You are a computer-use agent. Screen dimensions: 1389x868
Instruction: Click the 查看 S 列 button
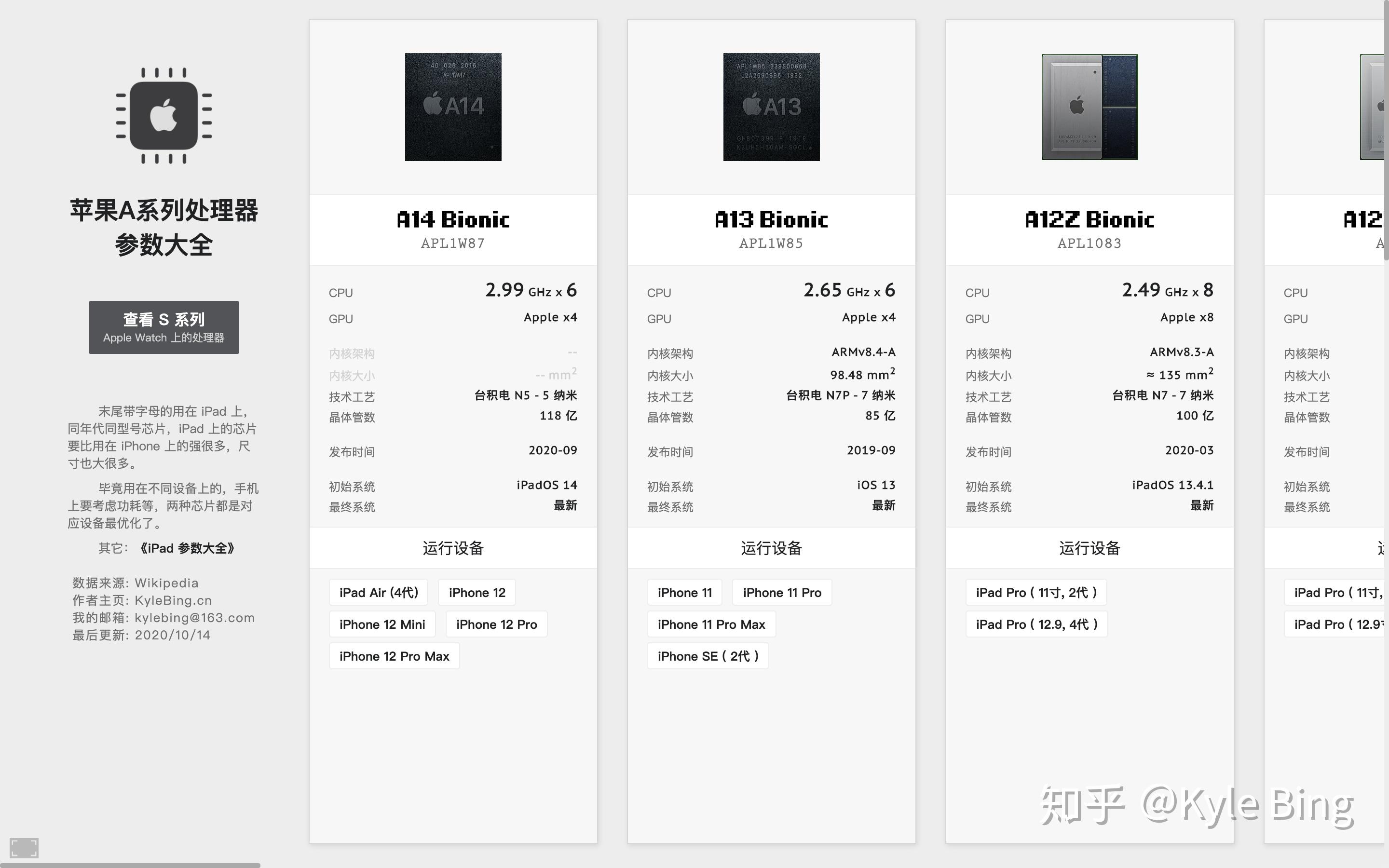pyautogui.click(x=164, y=328)
